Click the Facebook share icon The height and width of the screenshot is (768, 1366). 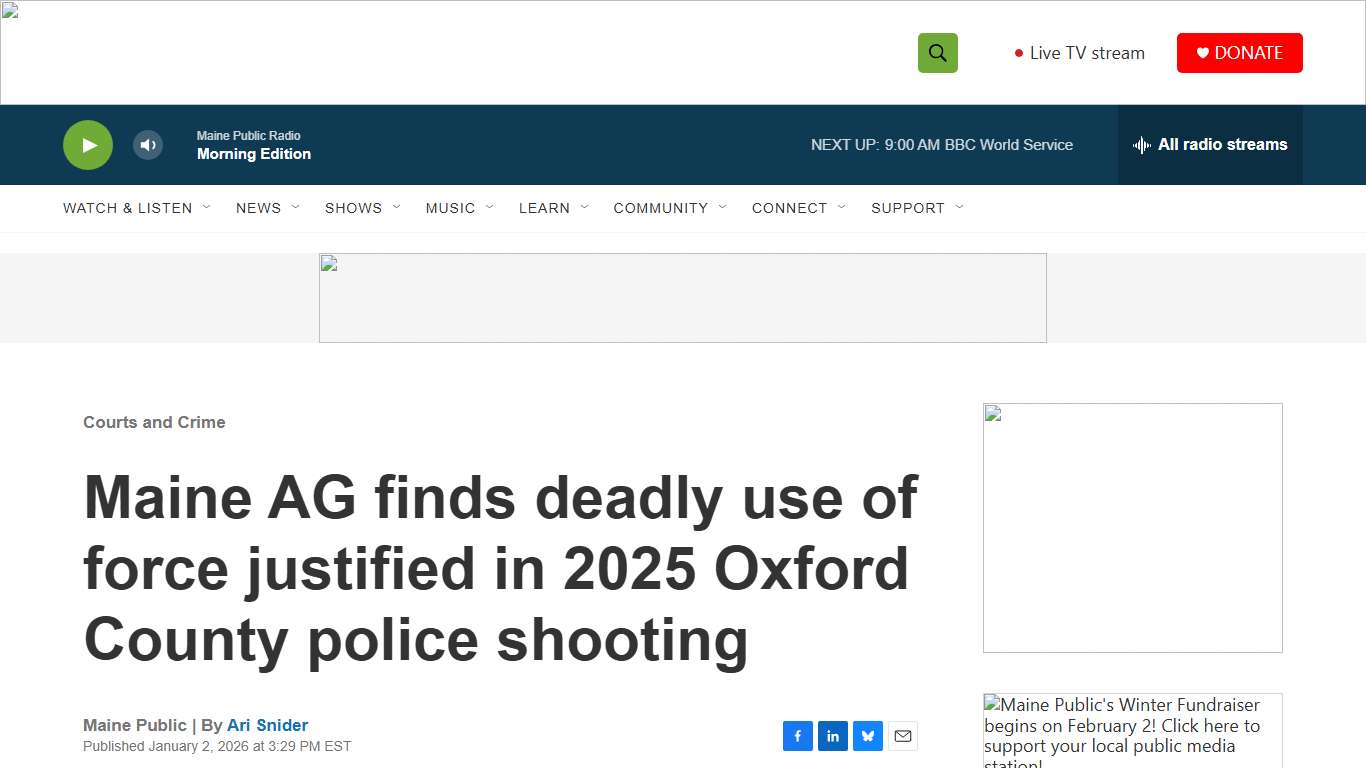(797, 735)
